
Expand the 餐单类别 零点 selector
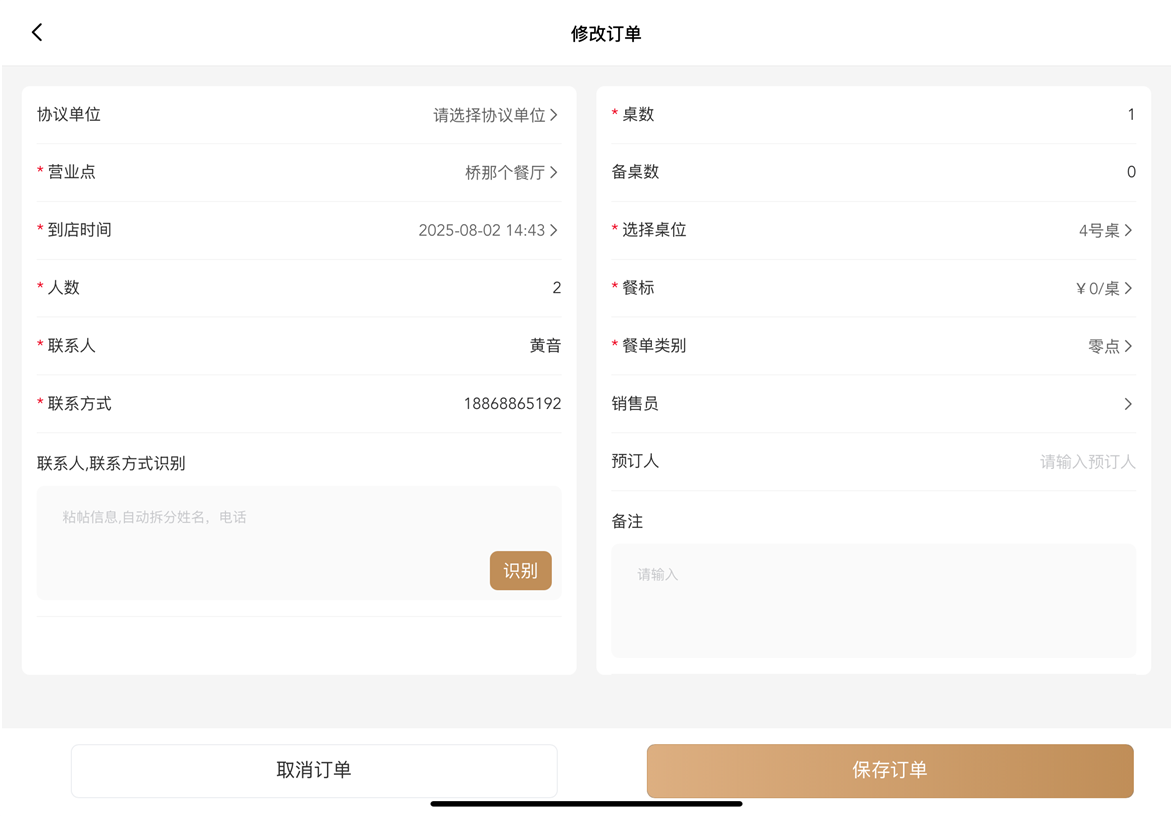pyautogui.click(x=1109, y=347)
